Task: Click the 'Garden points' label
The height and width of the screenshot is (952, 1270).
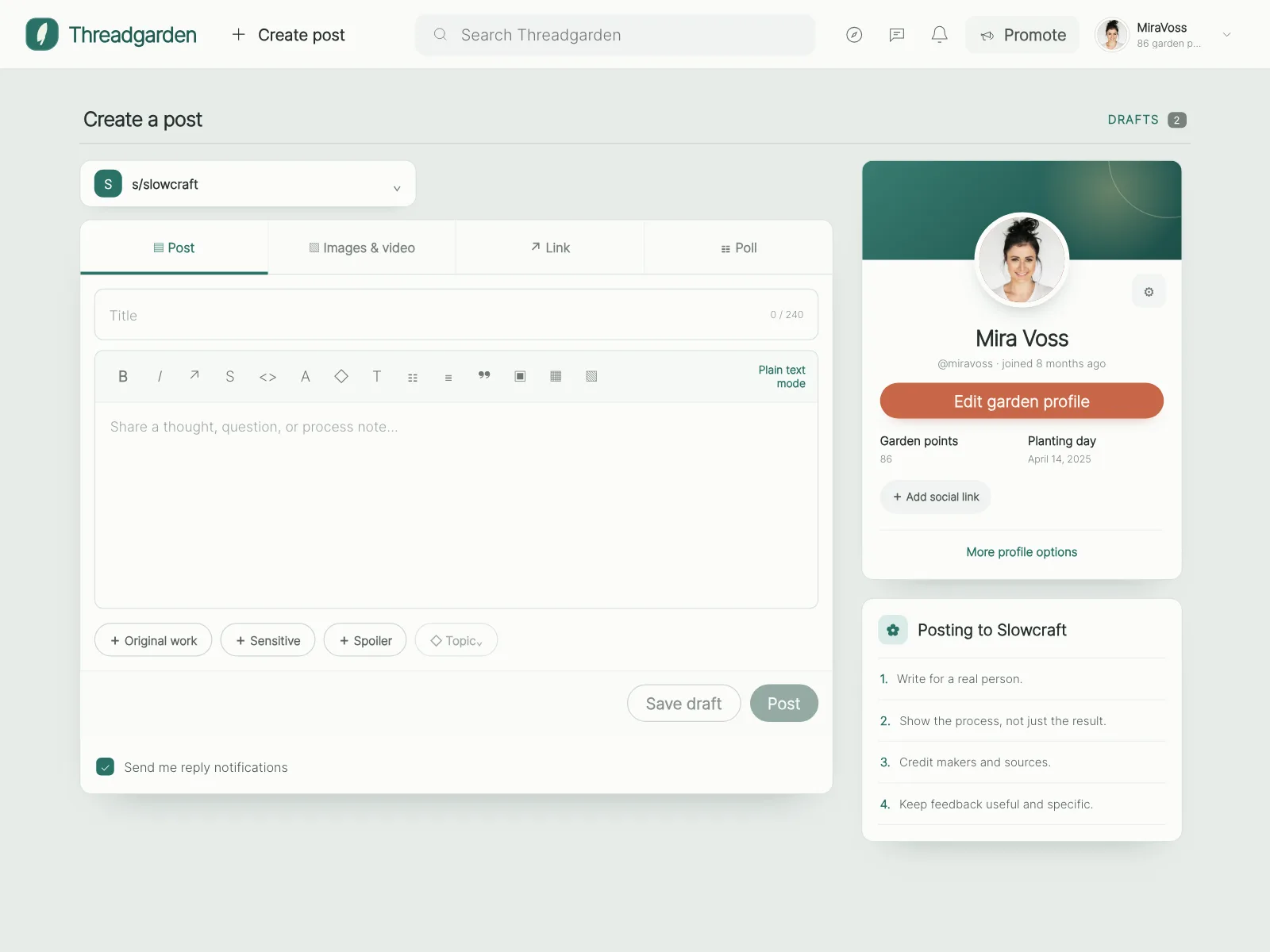Action: click(x=918, y=441)
